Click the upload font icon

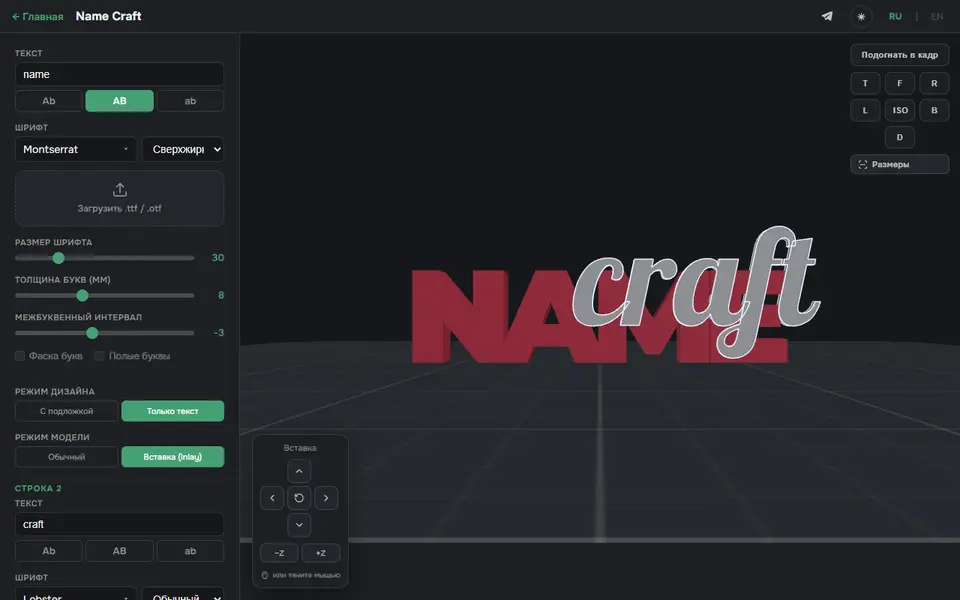tap(120, 190)
